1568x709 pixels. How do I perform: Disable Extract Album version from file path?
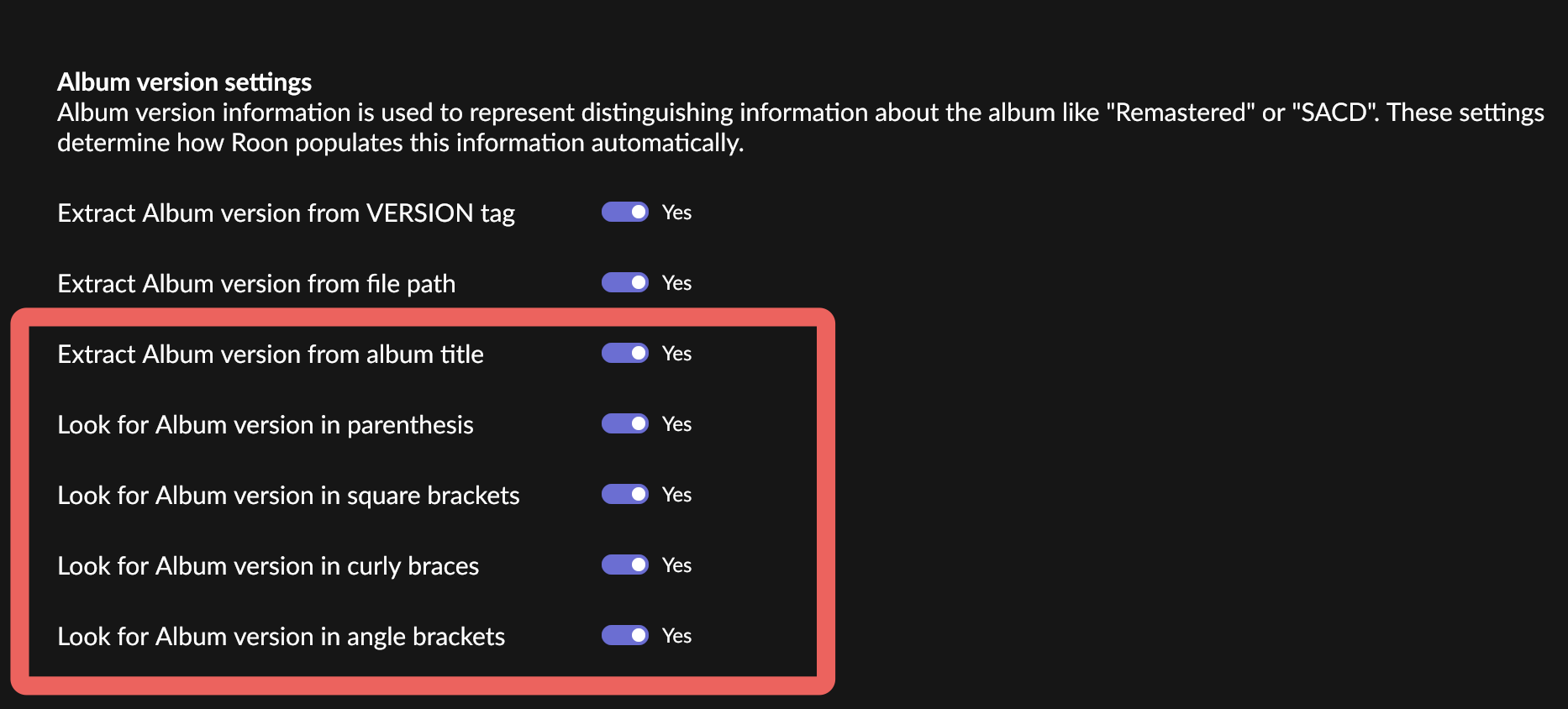(x=624, y=282)
